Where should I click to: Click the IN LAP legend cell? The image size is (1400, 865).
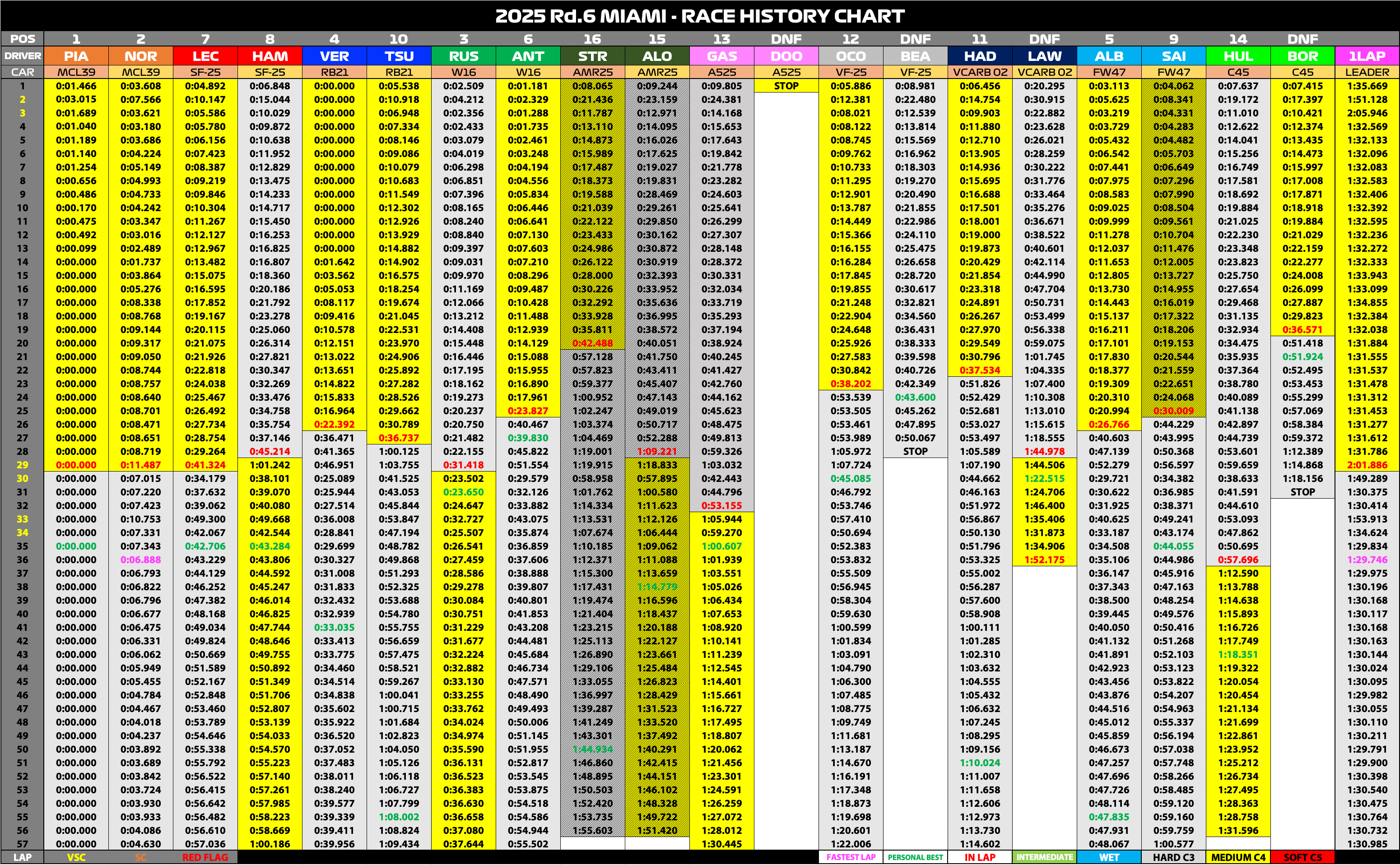pyautogui.click(x=980, y=857)
